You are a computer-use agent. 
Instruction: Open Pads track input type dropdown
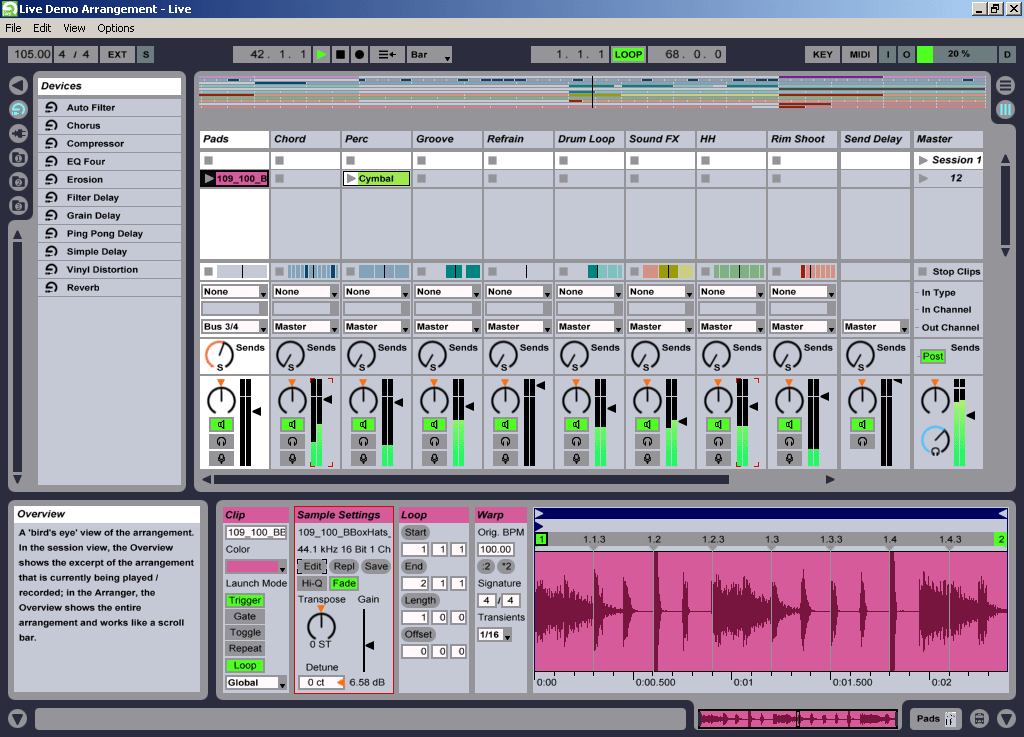(234, 292)
